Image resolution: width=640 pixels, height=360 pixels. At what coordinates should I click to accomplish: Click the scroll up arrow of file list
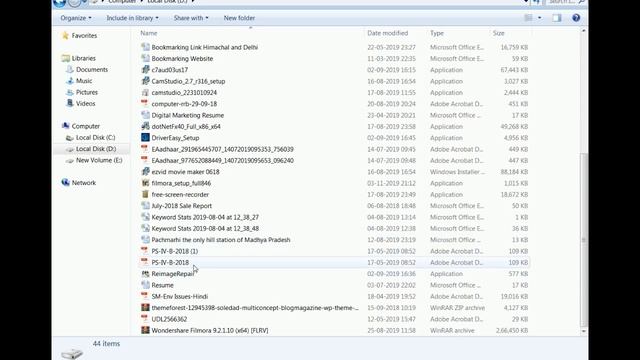tap(583, 31)
